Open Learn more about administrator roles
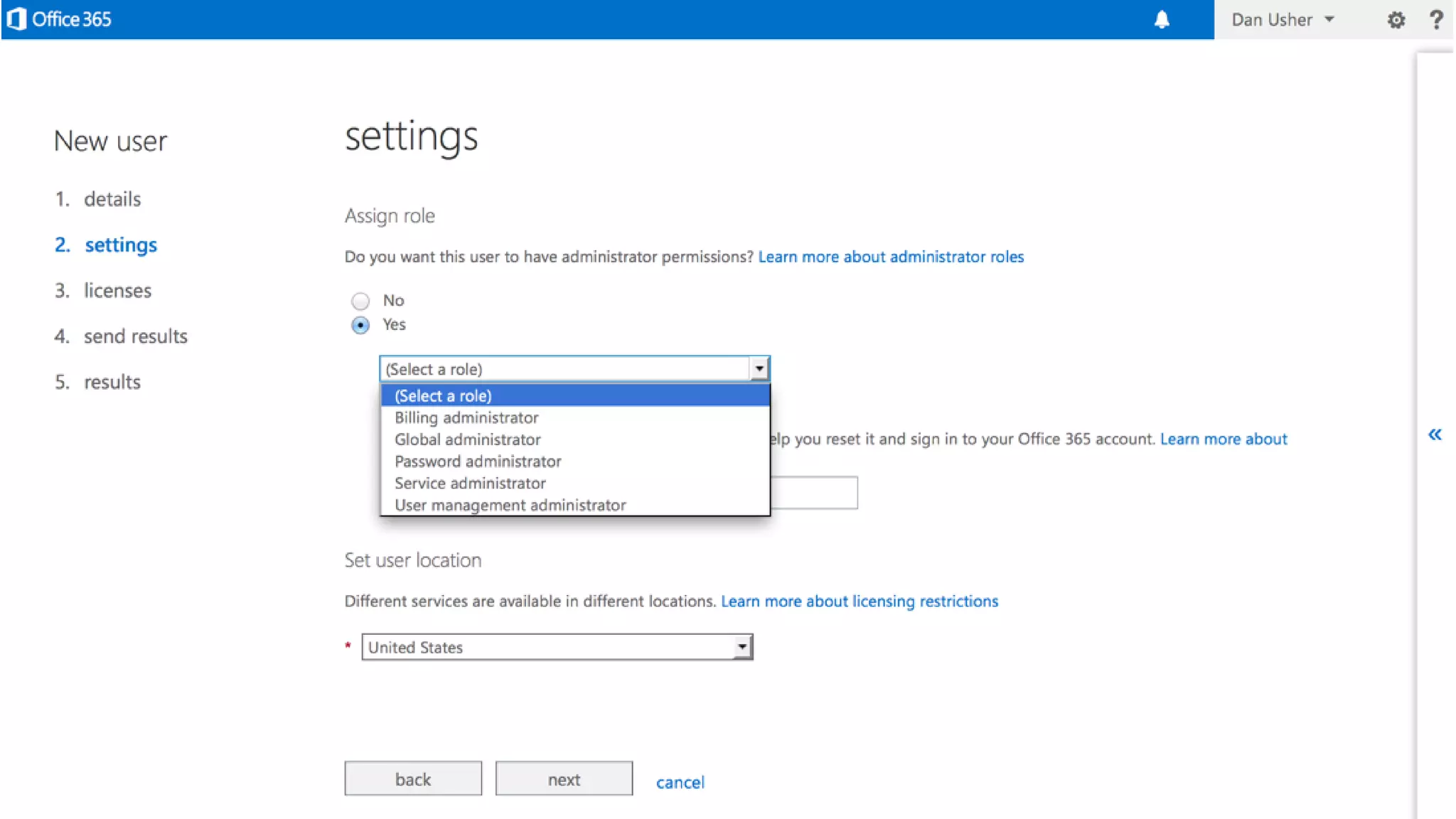The height and width of the screenshot is (819, 1456). [891, 257]
